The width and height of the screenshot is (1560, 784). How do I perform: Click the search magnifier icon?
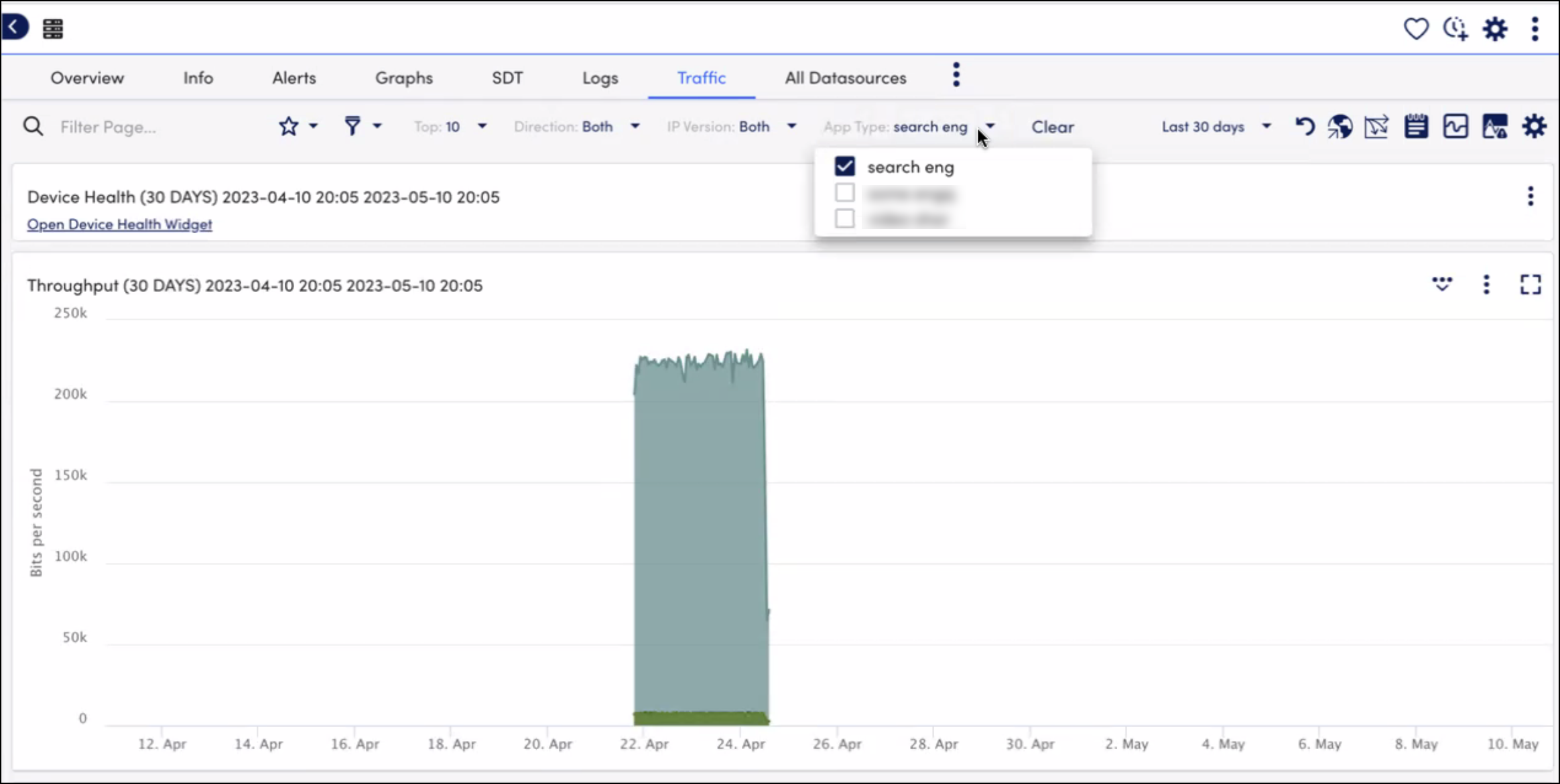coord(33,126)
